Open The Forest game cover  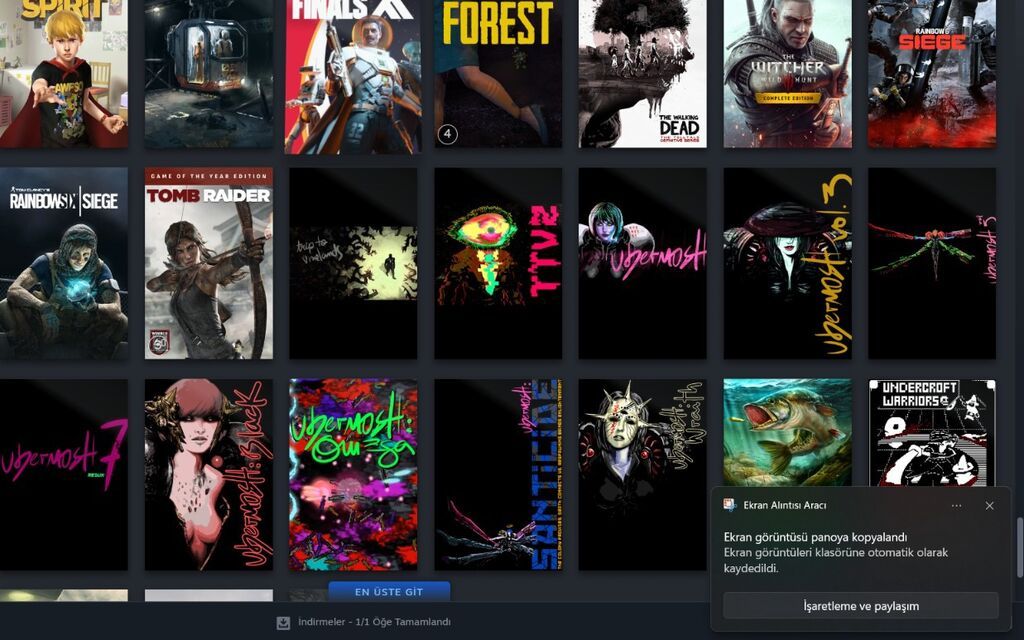pos(498,73)
